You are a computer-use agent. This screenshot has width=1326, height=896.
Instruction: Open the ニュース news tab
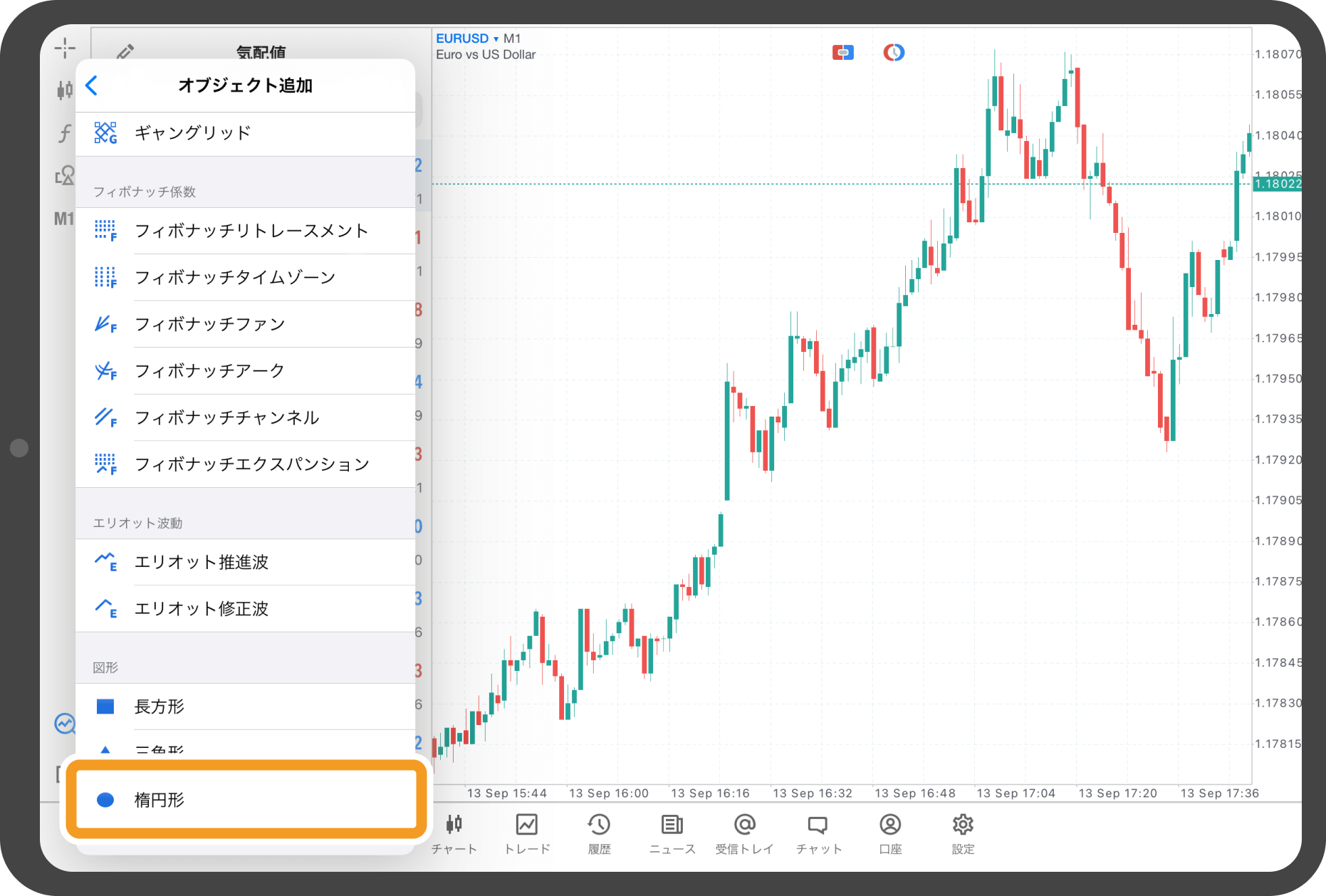tap(672, 833)
